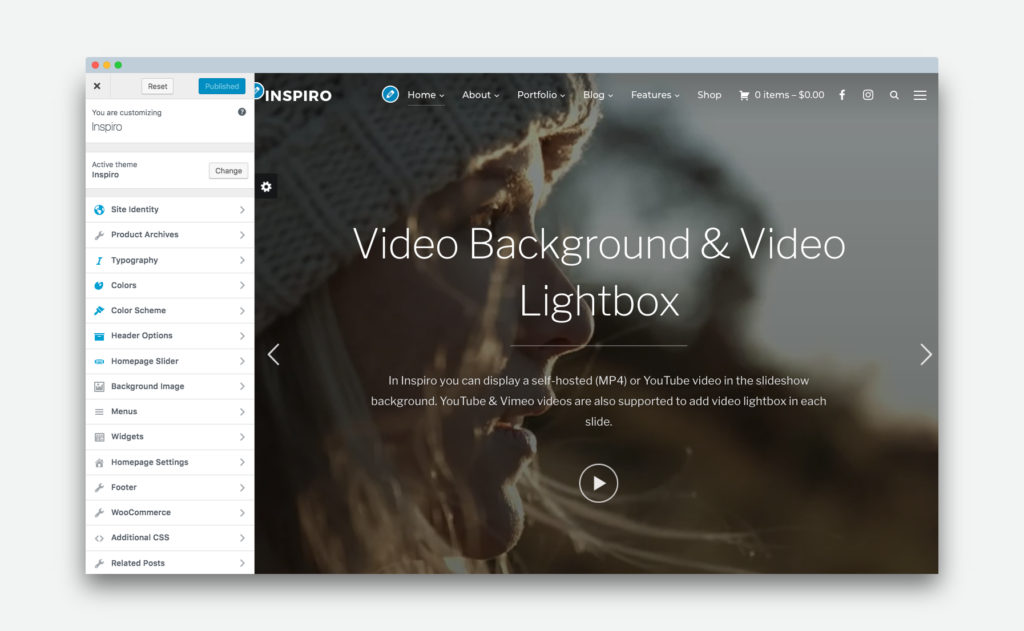Click the Typography italic icon
The width and height of the screenshot is (1024, 631).
(x=99, y=261)
